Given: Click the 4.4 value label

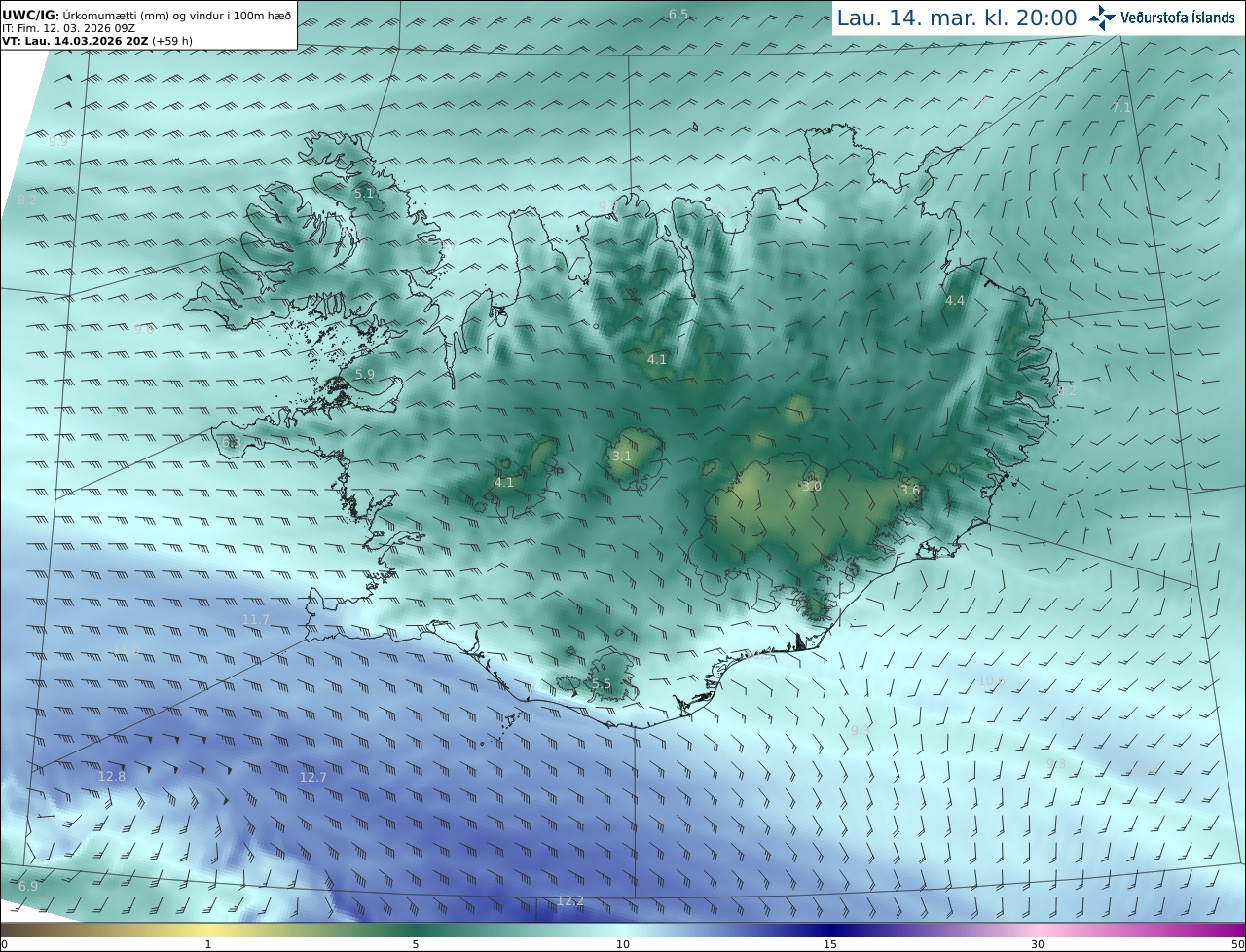Looking at the screenshot, I should tap(954, 301).
